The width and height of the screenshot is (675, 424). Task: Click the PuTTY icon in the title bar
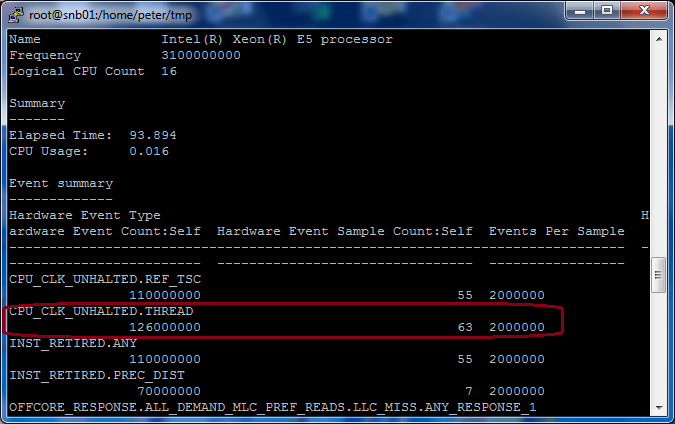[15, 15]
